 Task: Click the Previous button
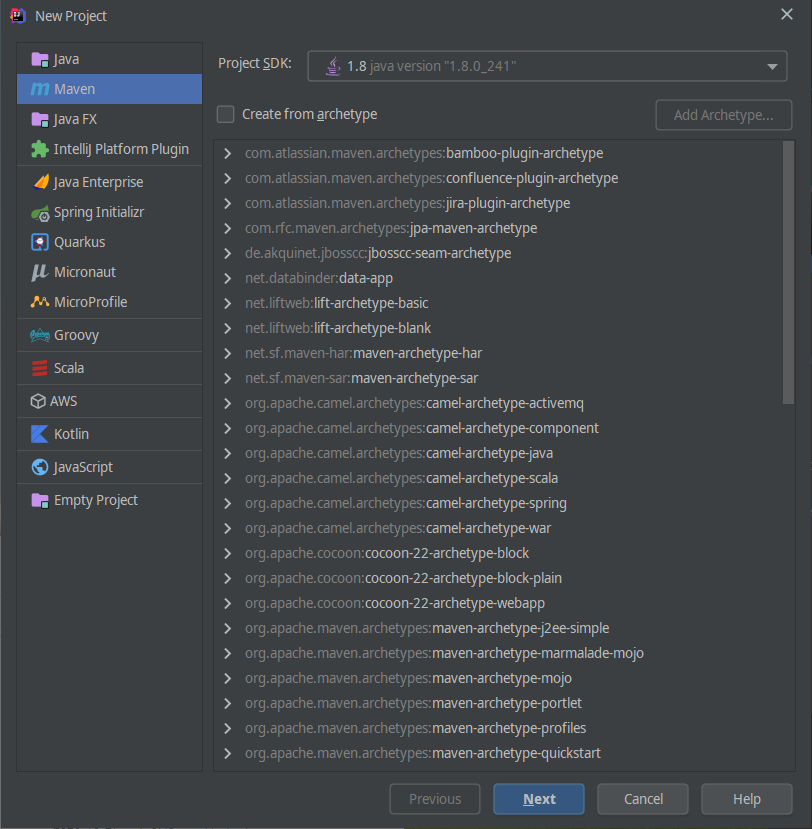(x=435, y=799)
